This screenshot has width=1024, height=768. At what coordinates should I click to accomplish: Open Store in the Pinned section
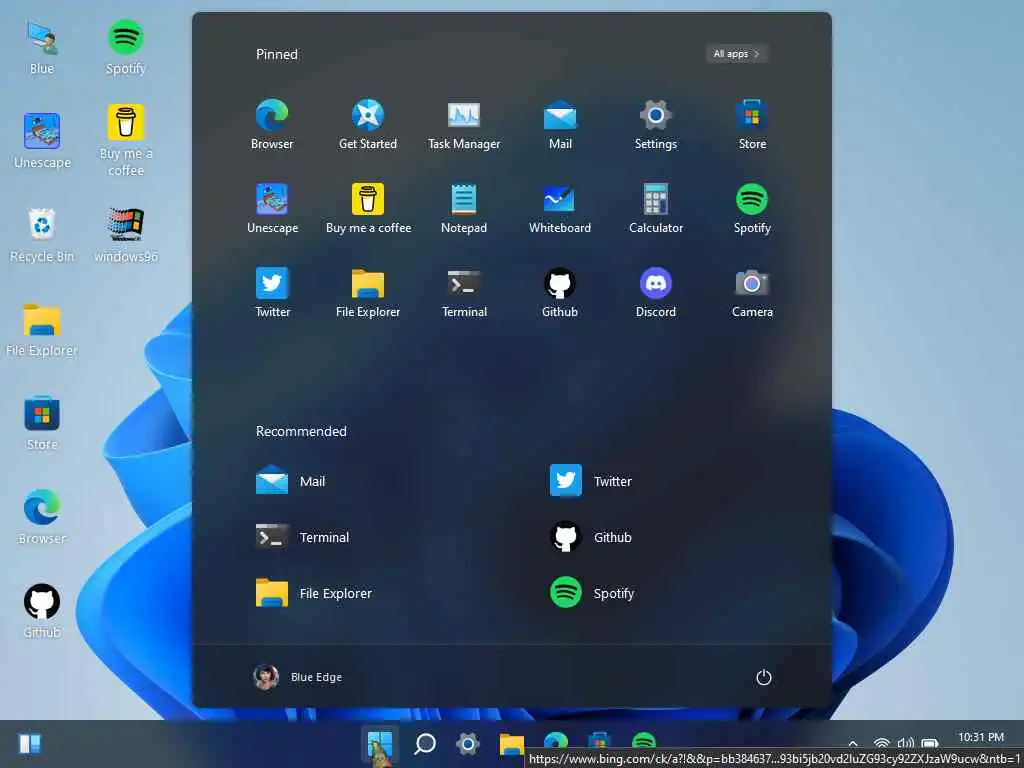pos(752,124)
